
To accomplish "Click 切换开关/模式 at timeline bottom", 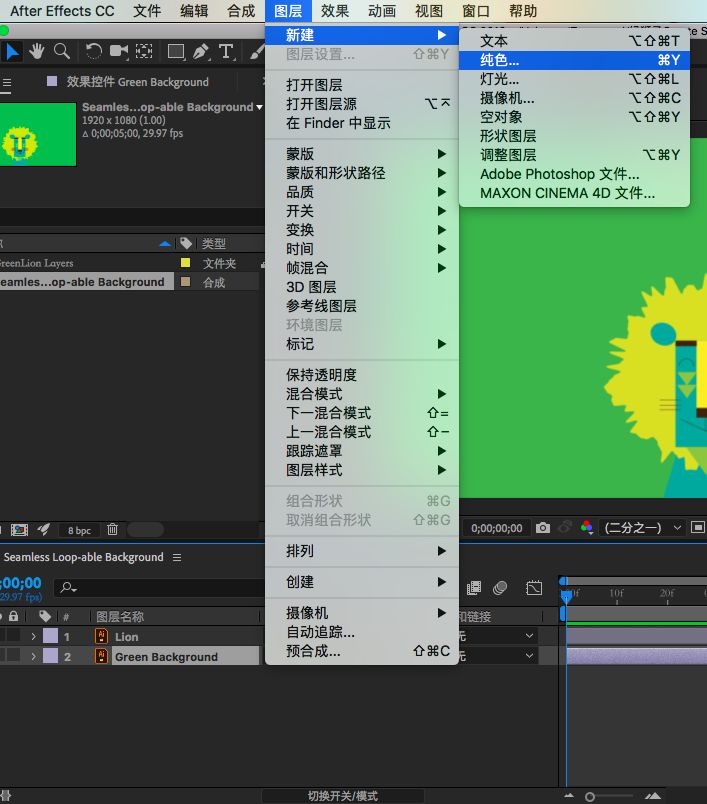I will click(x=342, y=796).
